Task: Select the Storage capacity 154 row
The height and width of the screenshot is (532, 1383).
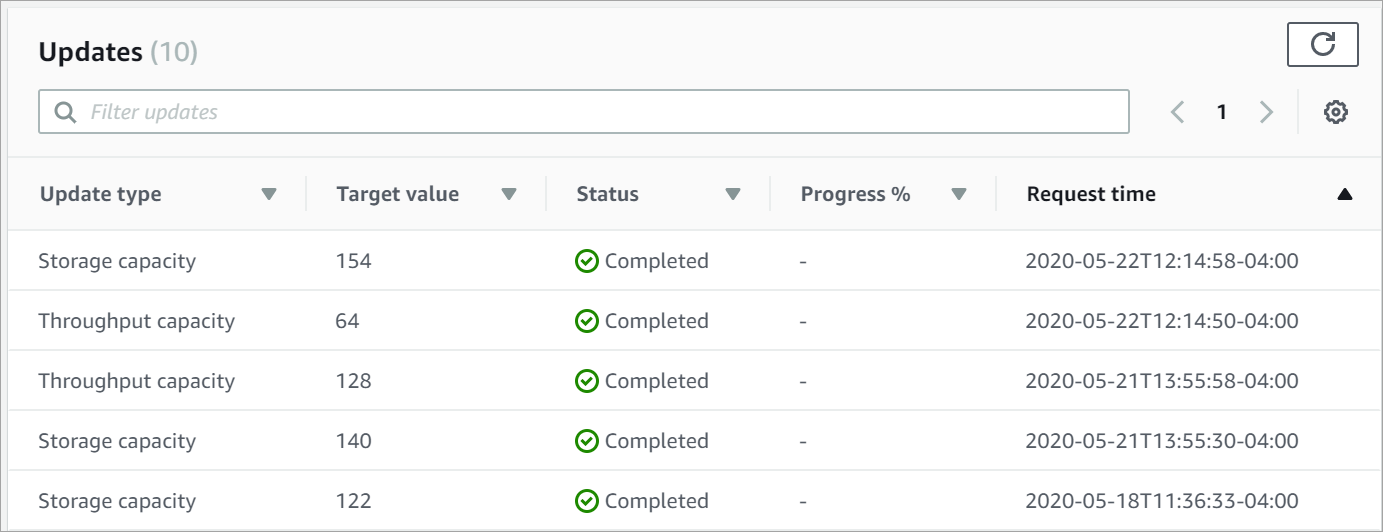Action: (x=117, y=261)
